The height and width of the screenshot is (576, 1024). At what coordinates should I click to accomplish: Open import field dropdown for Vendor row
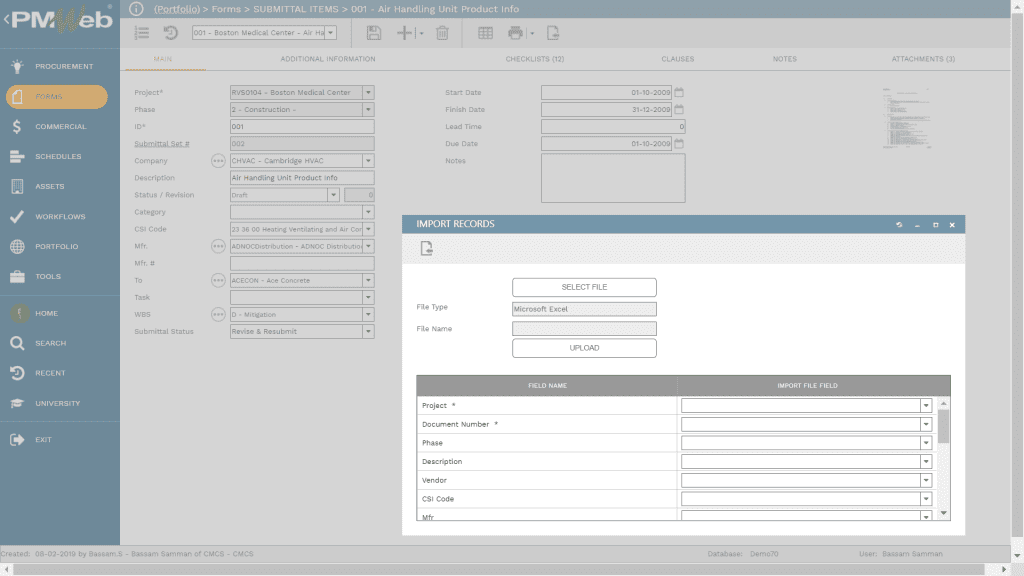pos(926,481)
